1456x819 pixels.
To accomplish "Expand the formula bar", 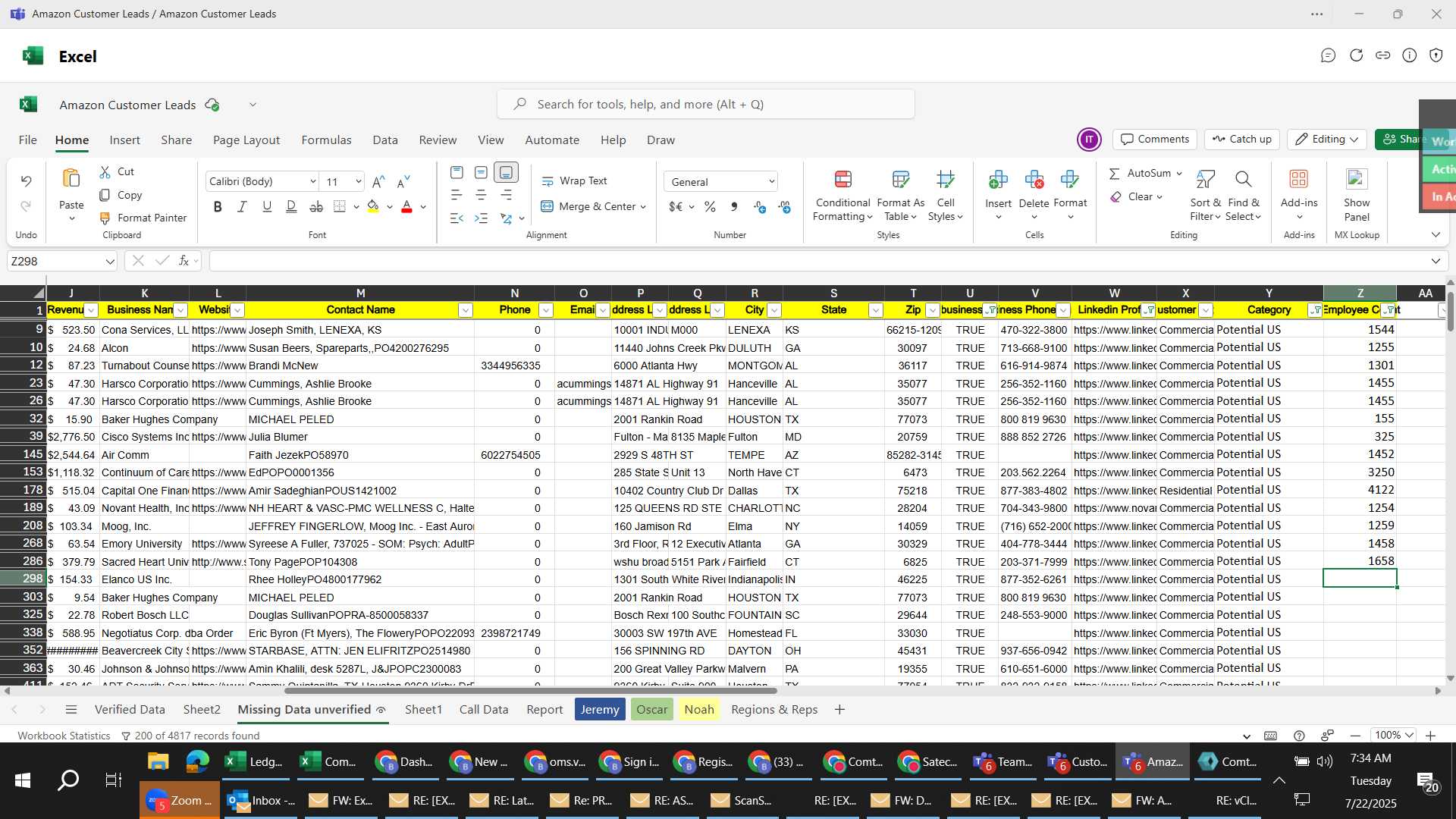I will pyautogui.click(x=1435, y=262).
